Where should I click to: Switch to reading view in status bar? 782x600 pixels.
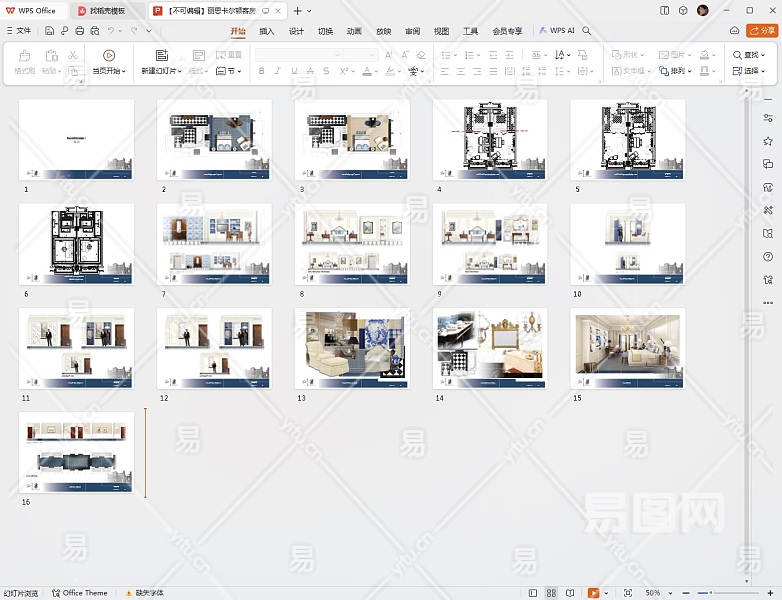pyautogui.click(x=569, y=593)
